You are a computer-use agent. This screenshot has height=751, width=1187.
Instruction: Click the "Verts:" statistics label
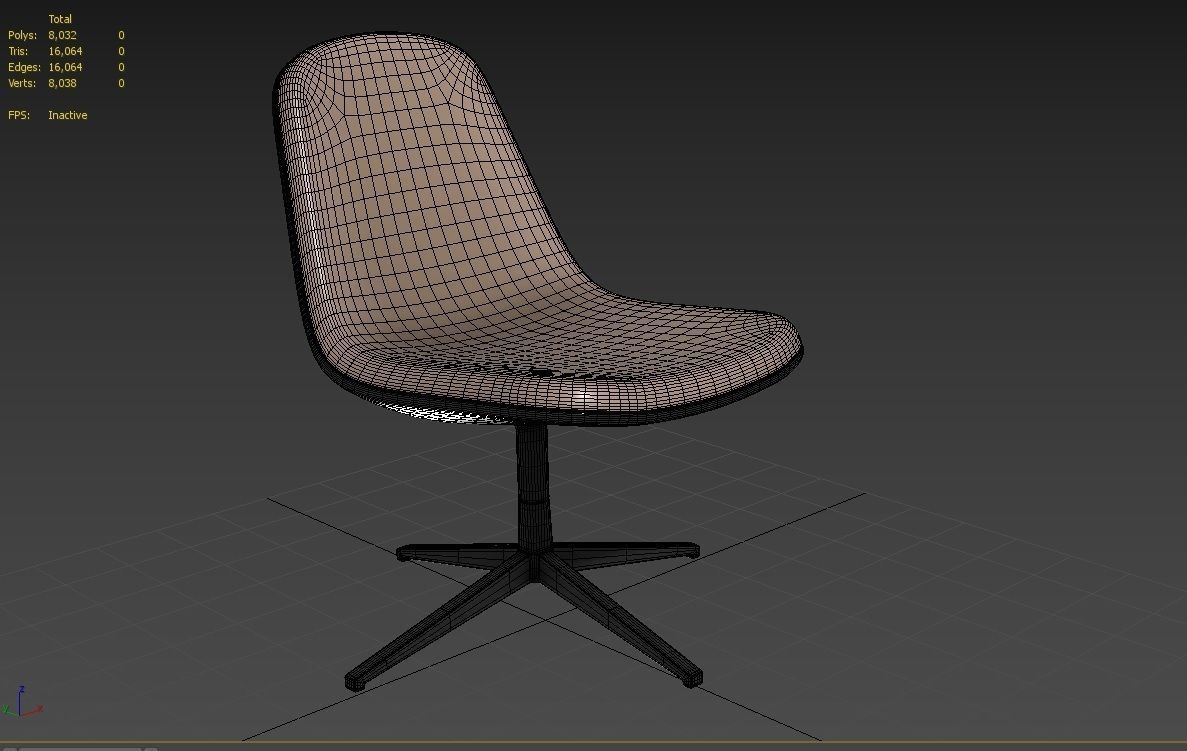22,83
